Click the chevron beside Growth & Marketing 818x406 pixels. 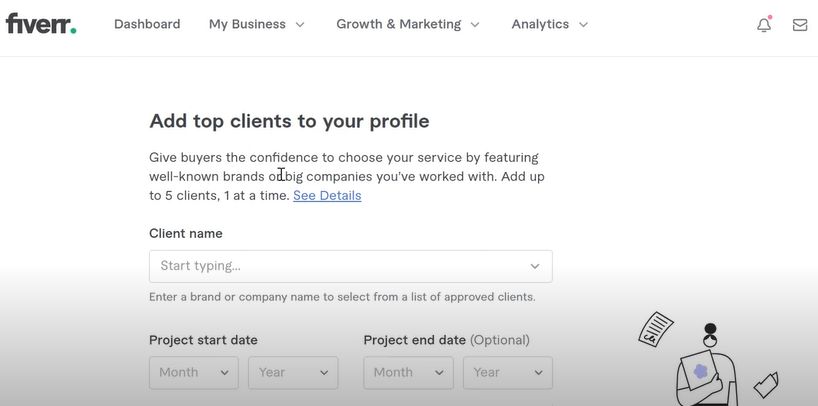[x=475, y=25]
